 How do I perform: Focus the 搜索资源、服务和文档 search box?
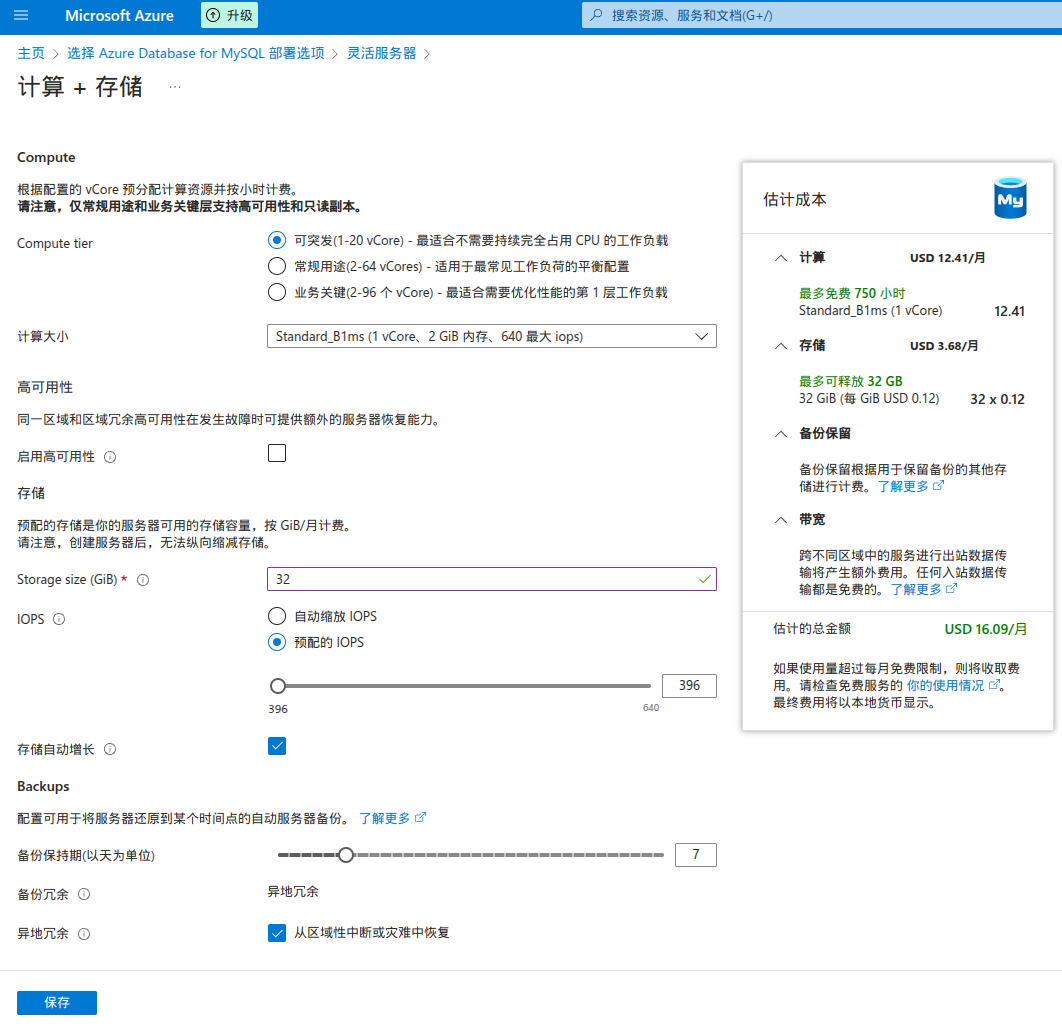(x=822, y=15)
